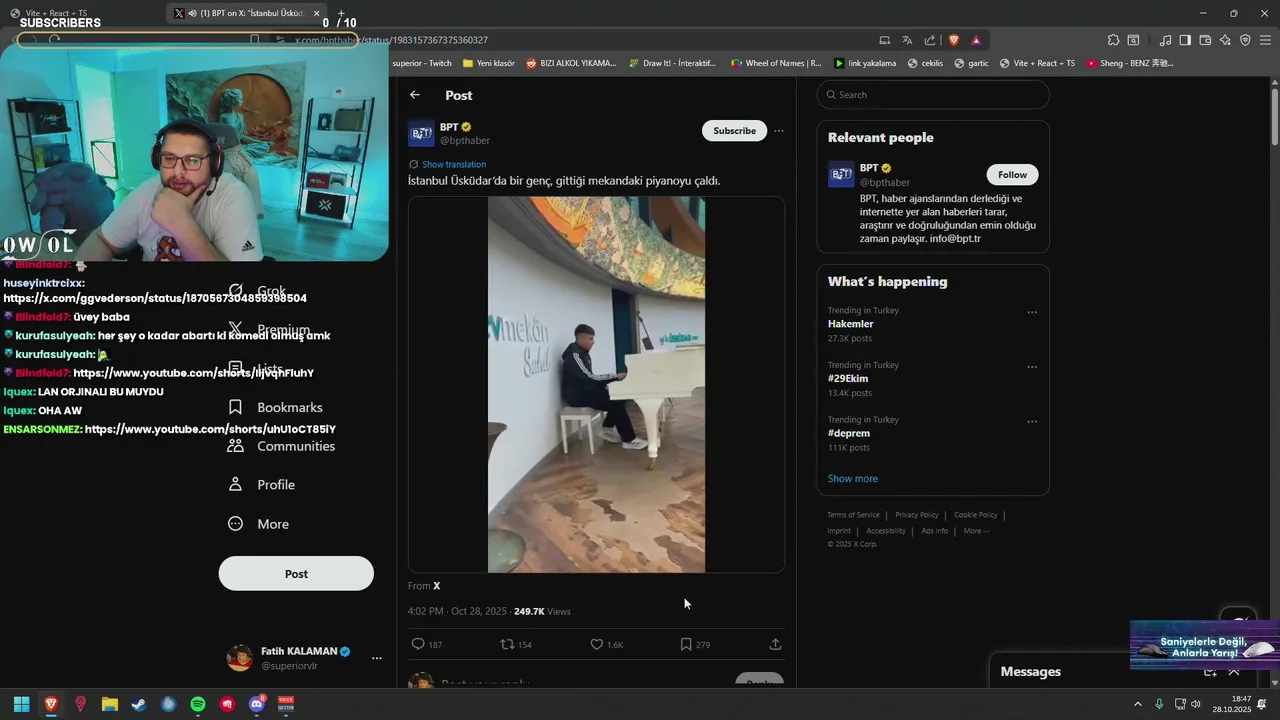Click Show more under trends
This screenshot has width=1280, height=720.
coord(853,478)
